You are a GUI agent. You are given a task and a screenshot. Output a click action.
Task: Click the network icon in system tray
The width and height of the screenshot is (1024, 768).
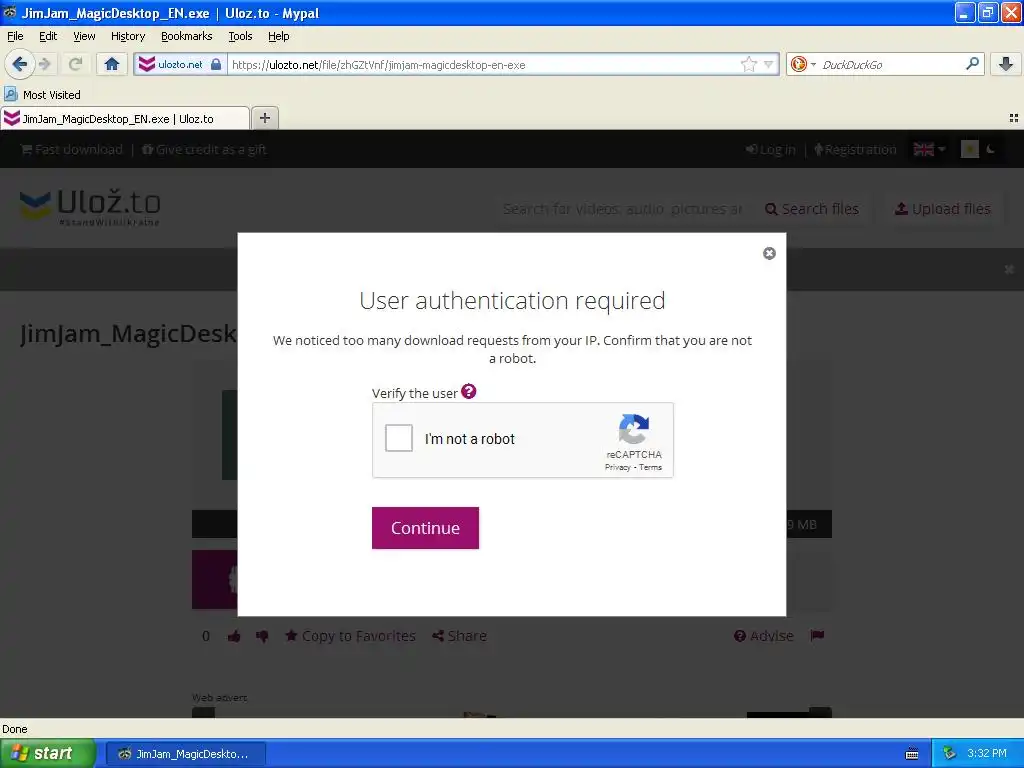point(950,754)
